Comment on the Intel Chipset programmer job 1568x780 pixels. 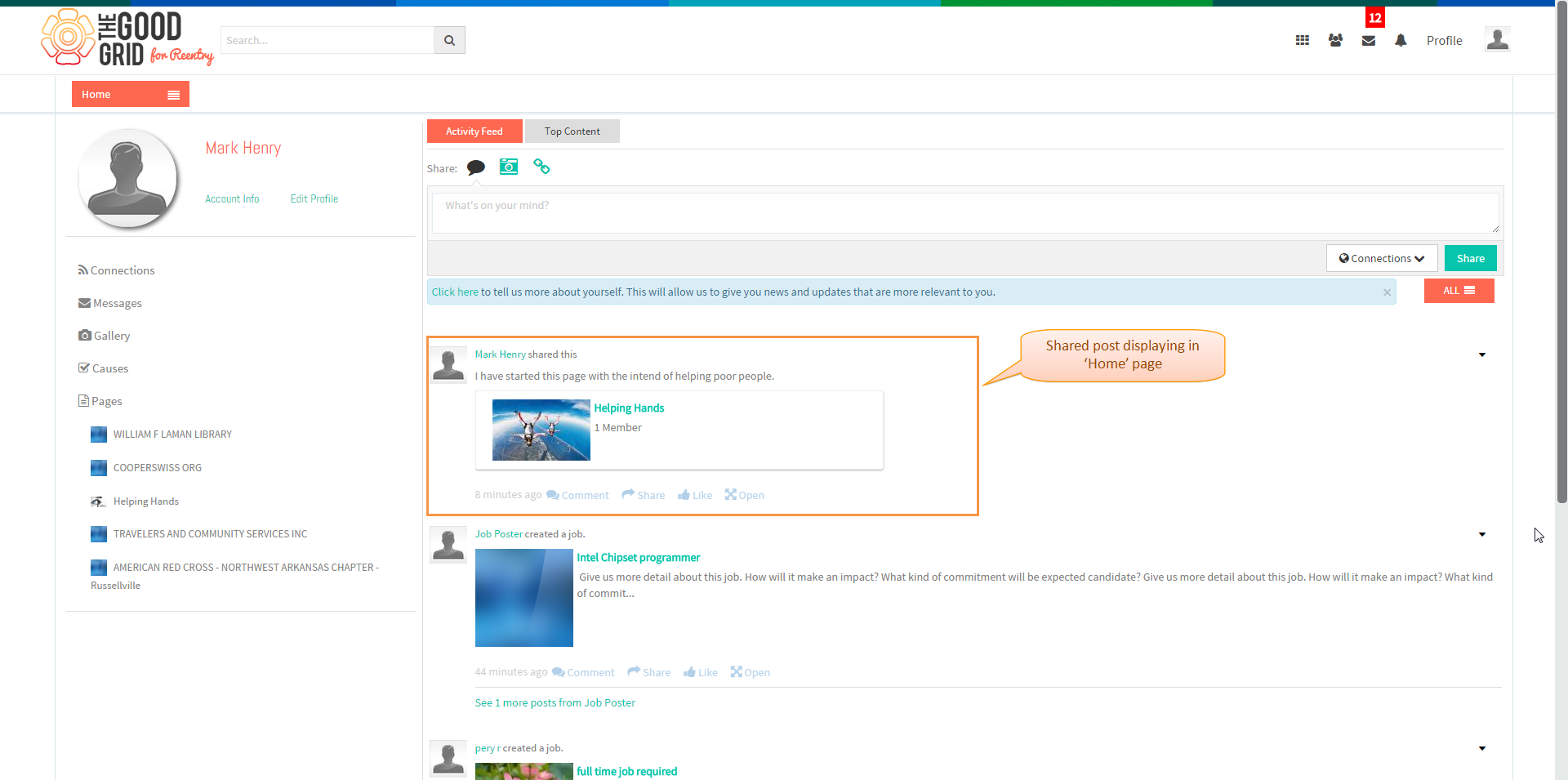click(x=583, y=672)
